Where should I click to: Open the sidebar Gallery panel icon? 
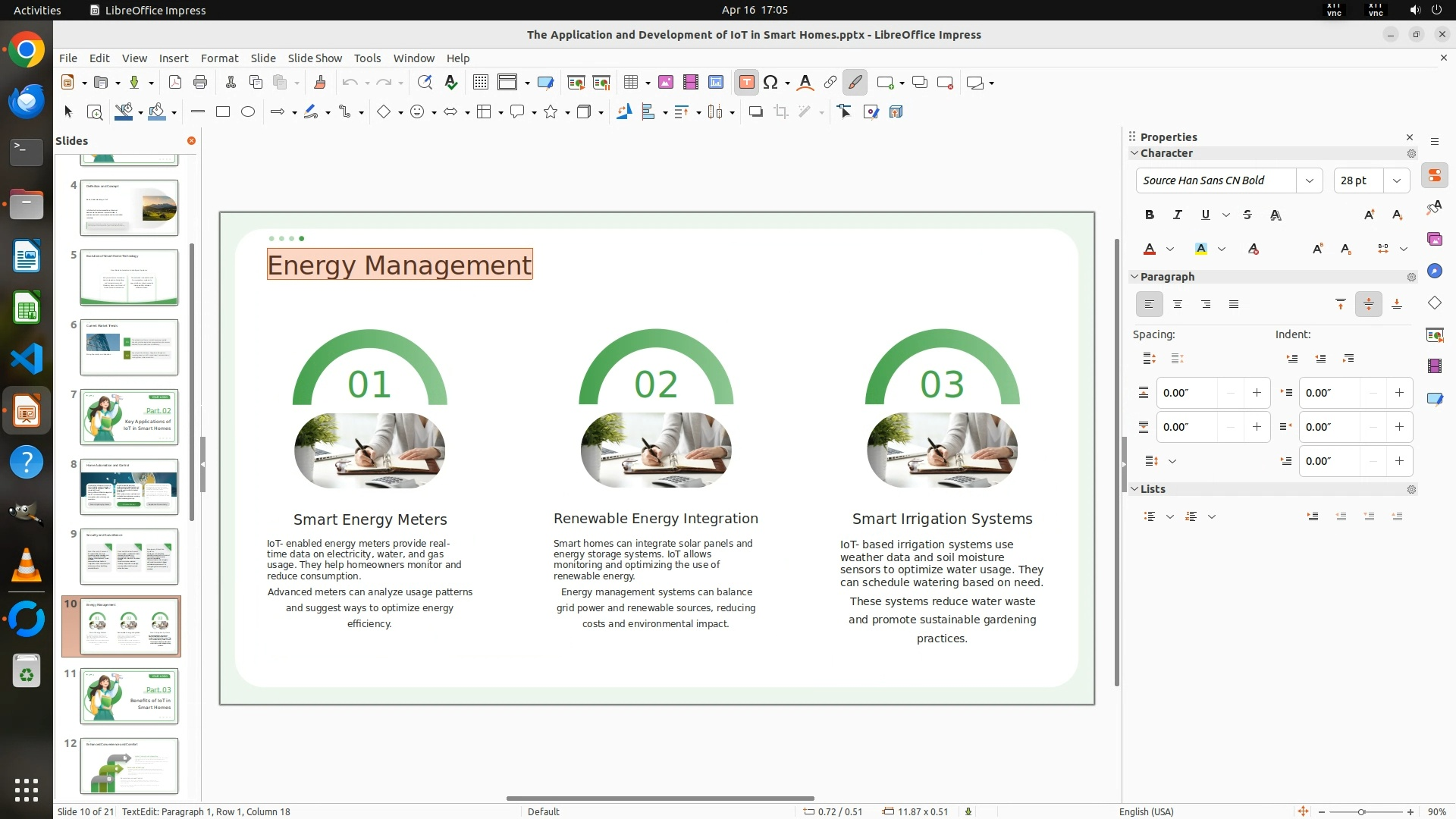(x=1434, y=240)
